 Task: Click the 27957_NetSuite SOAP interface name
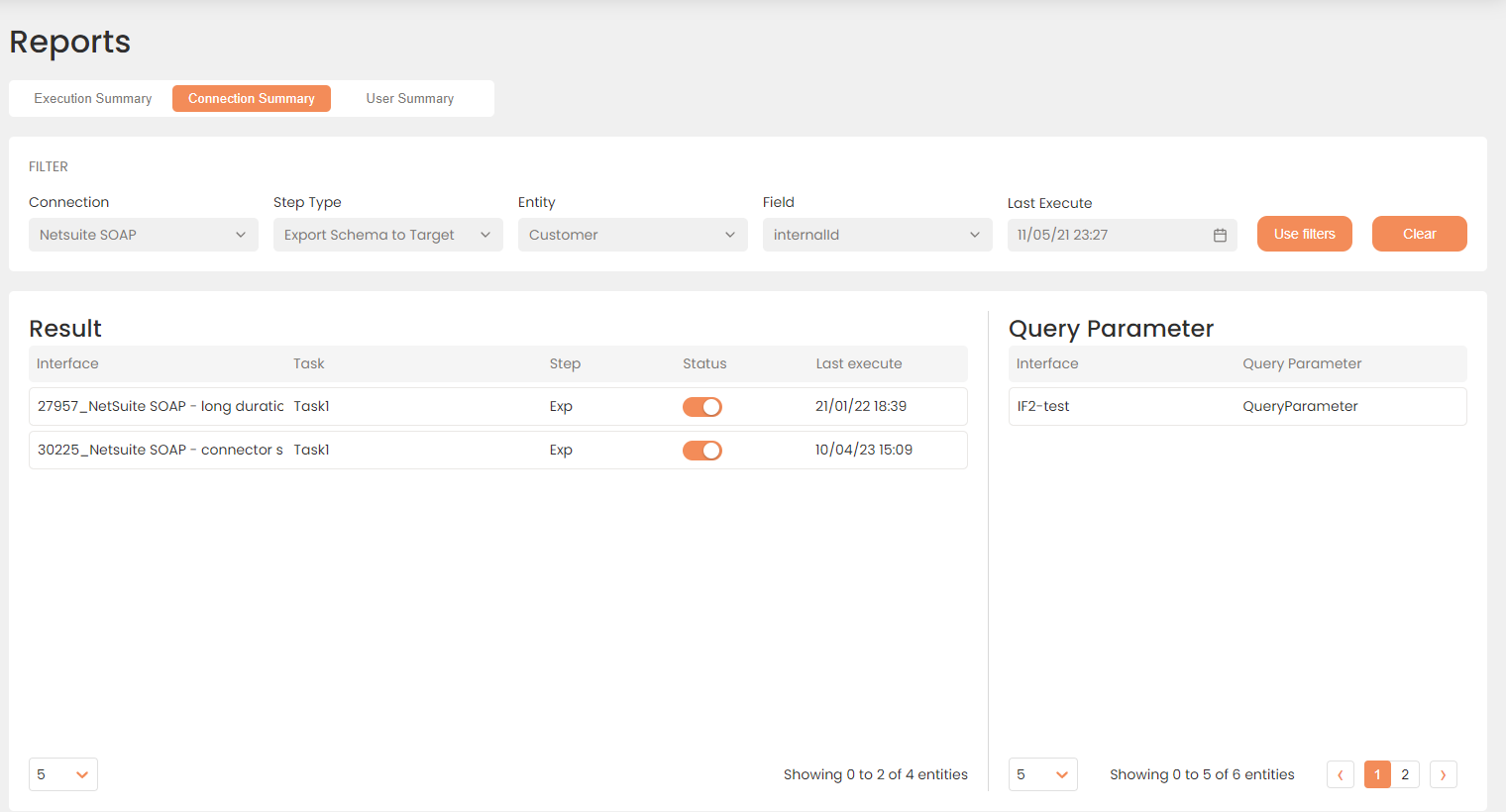point(161,406)
